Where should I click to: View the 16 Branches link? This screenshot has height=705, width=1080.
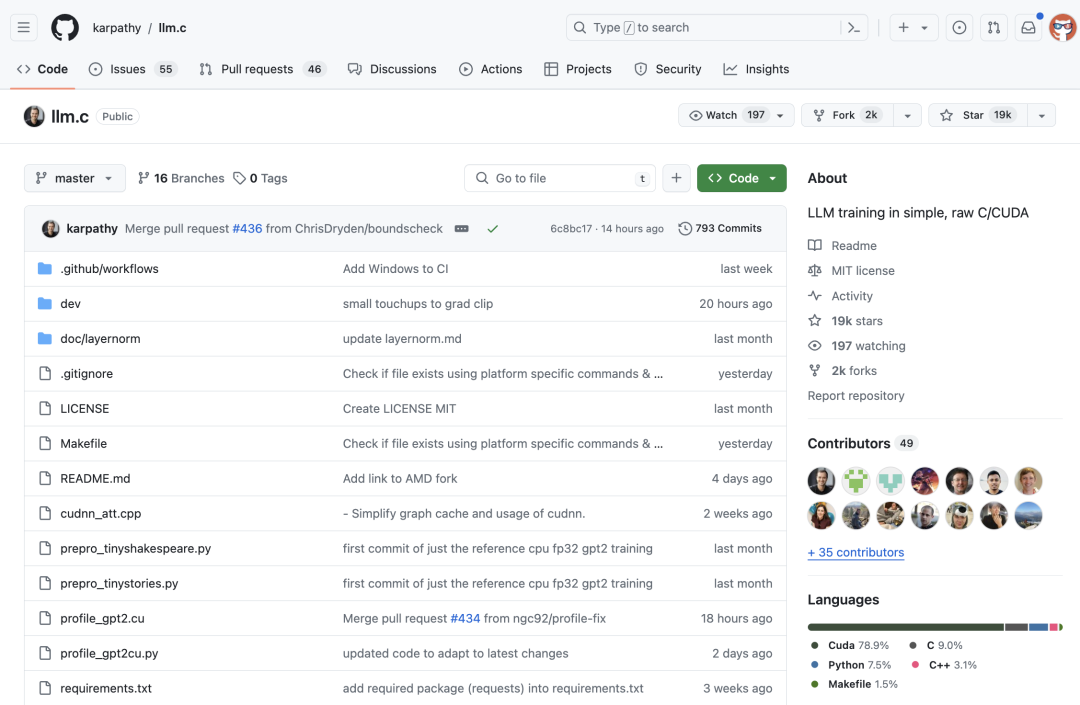[x=181, y=178]
